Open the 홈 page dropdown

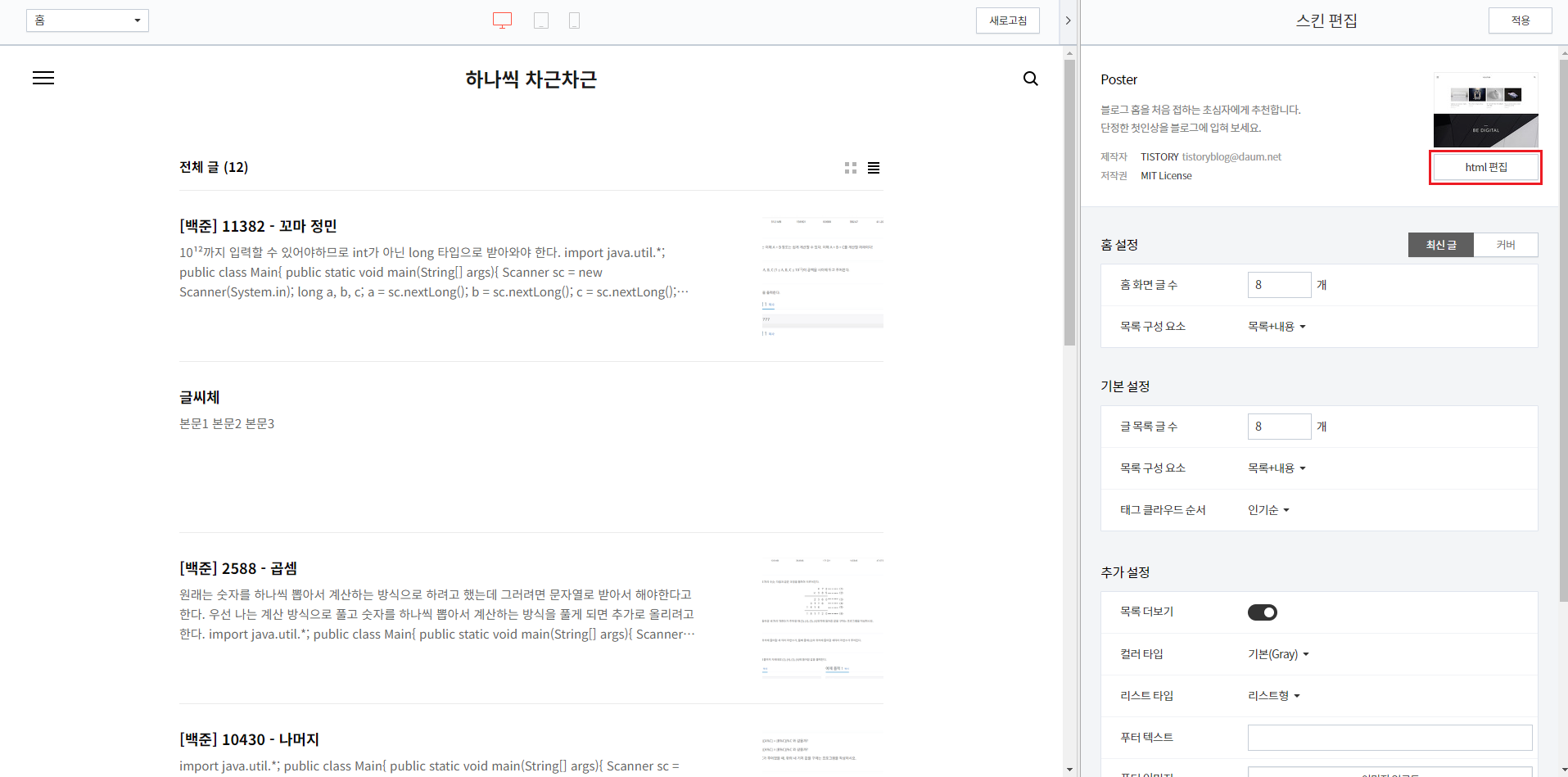(x=88, y=20)
